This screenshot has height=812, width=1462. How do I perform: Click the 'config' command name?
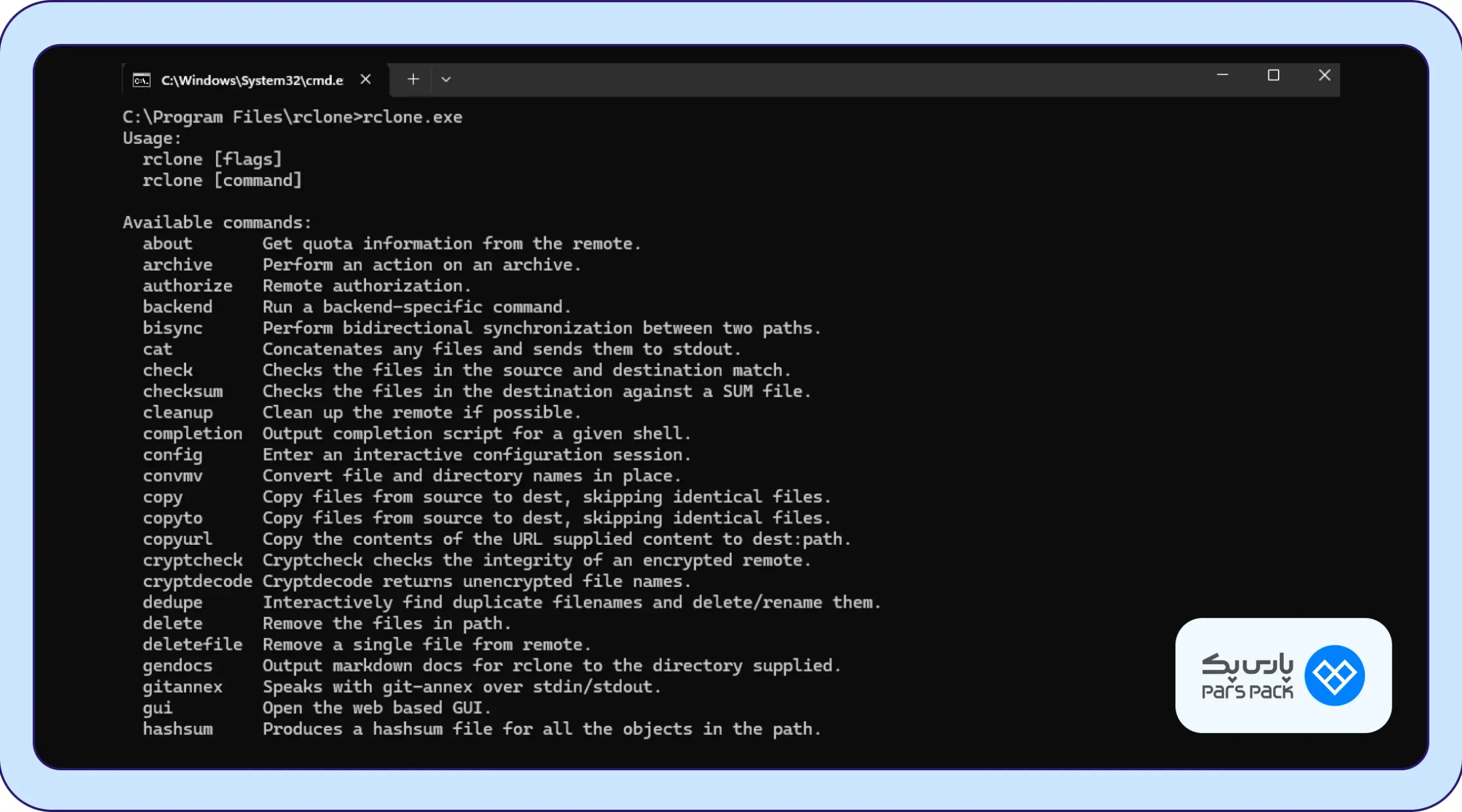[x=172, y=455]
